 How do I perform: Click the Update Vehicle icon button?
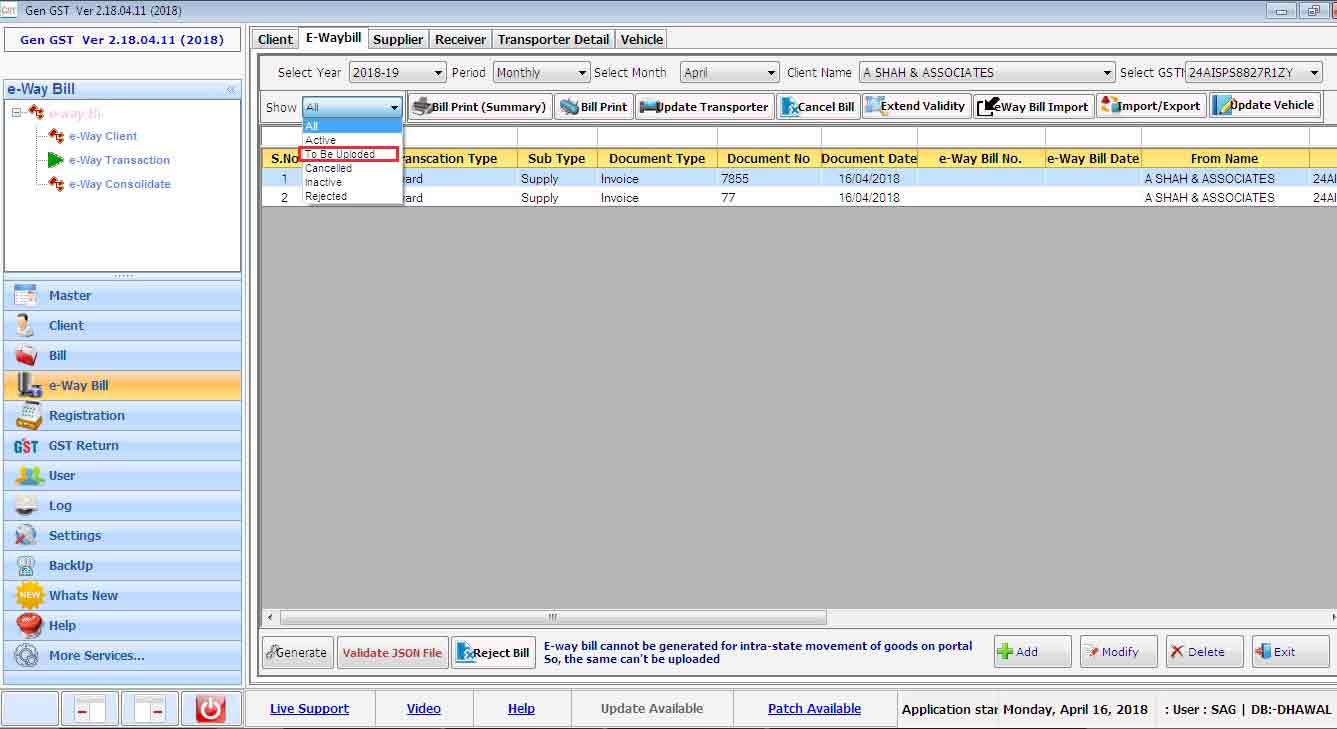click(x=1222, y=106)
